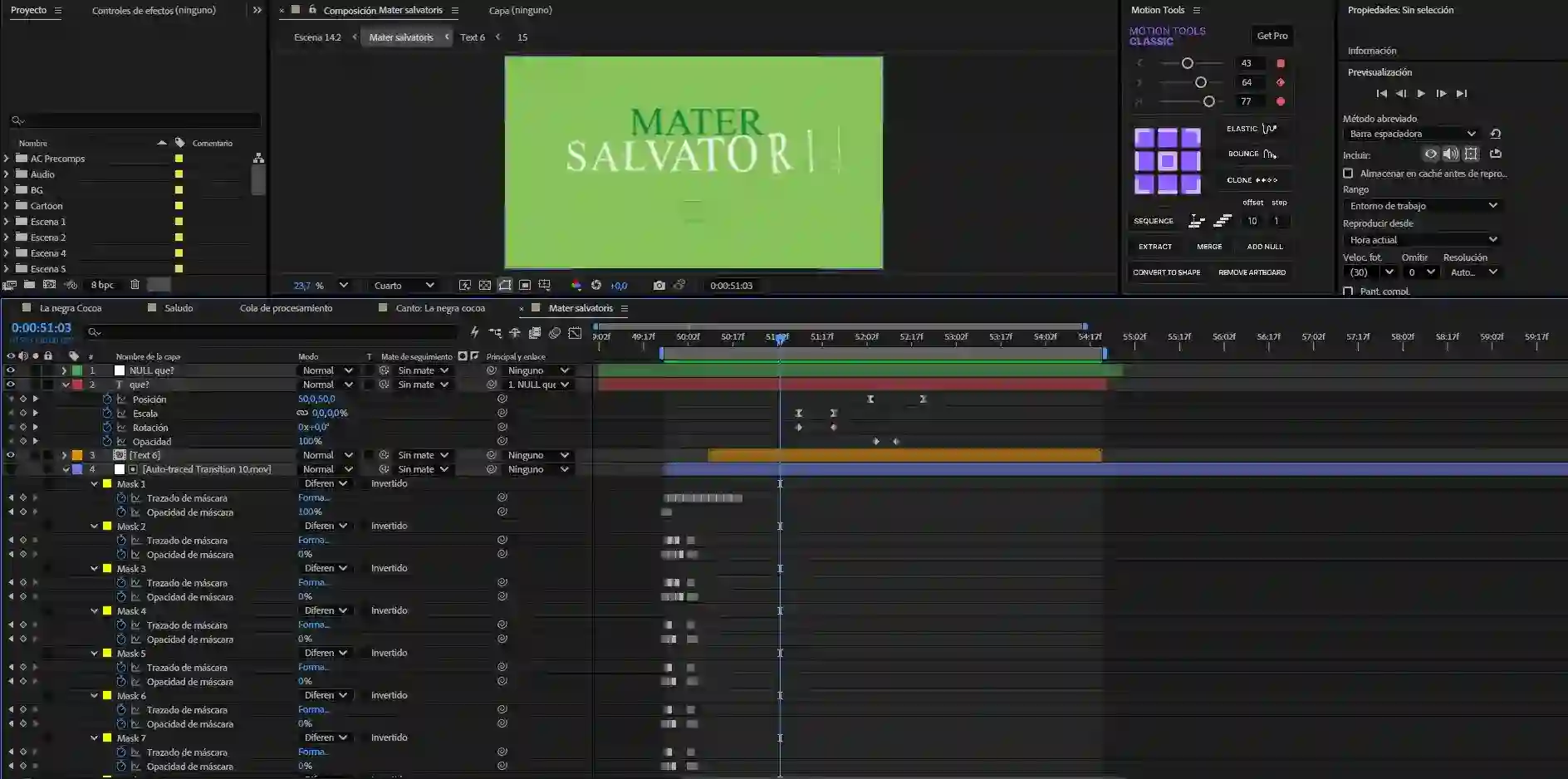This screenshot has height=779, width=1568.
Task: Hide the que? text layer
Action: [x=11, y=385]
